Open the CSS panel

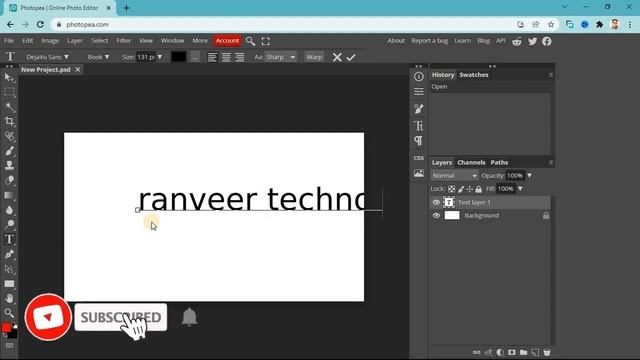[418, 158]
